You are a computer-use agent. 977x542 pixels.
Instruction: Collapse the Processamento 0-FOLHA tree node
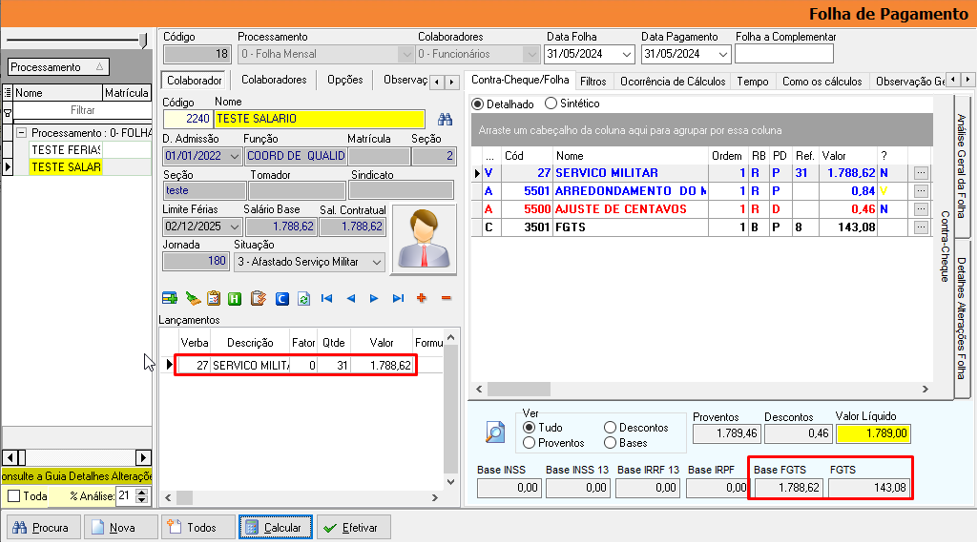[x=22, y=133]
